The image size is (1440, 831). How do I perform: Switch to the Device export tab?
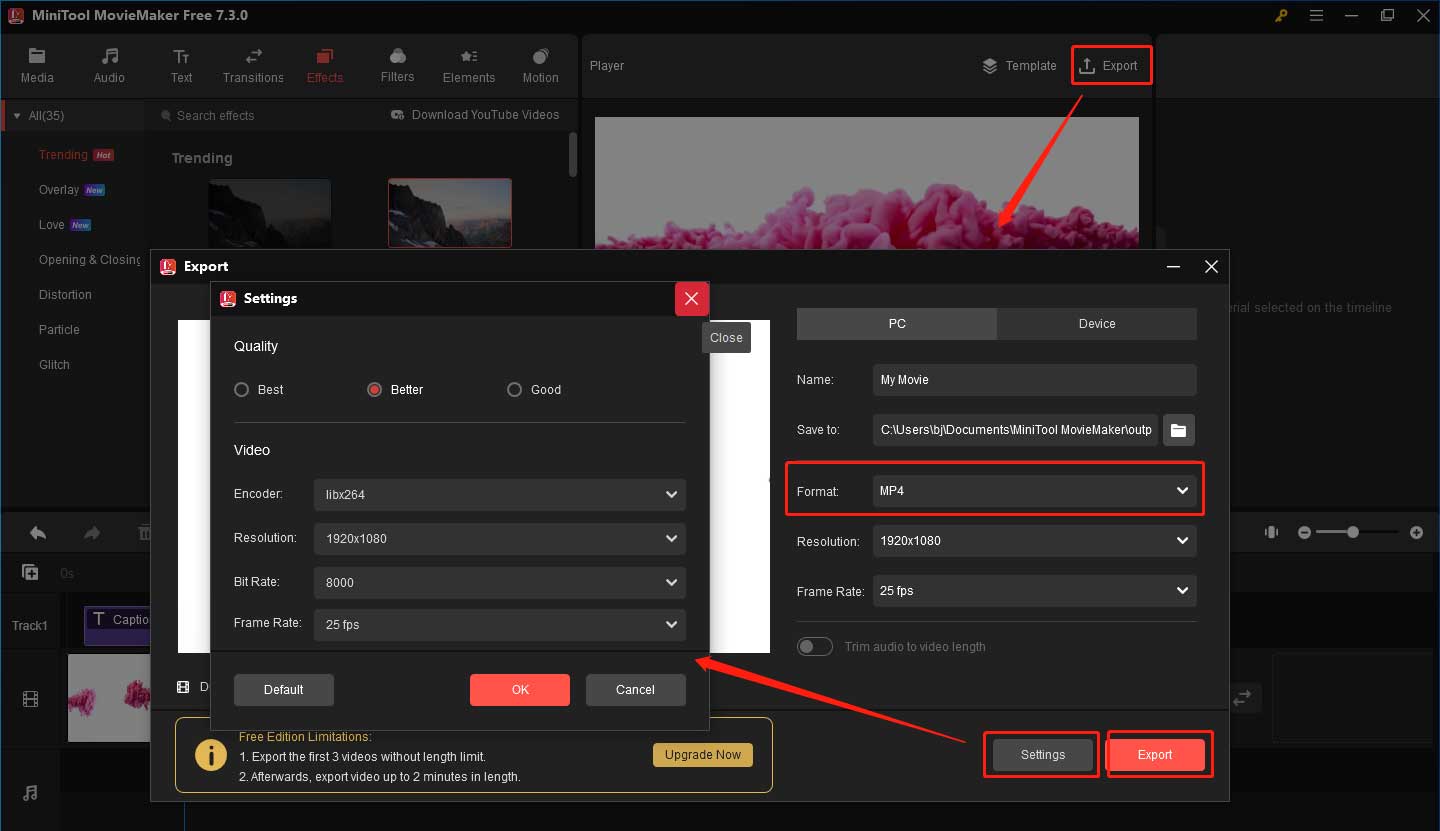click(1097, 324)
